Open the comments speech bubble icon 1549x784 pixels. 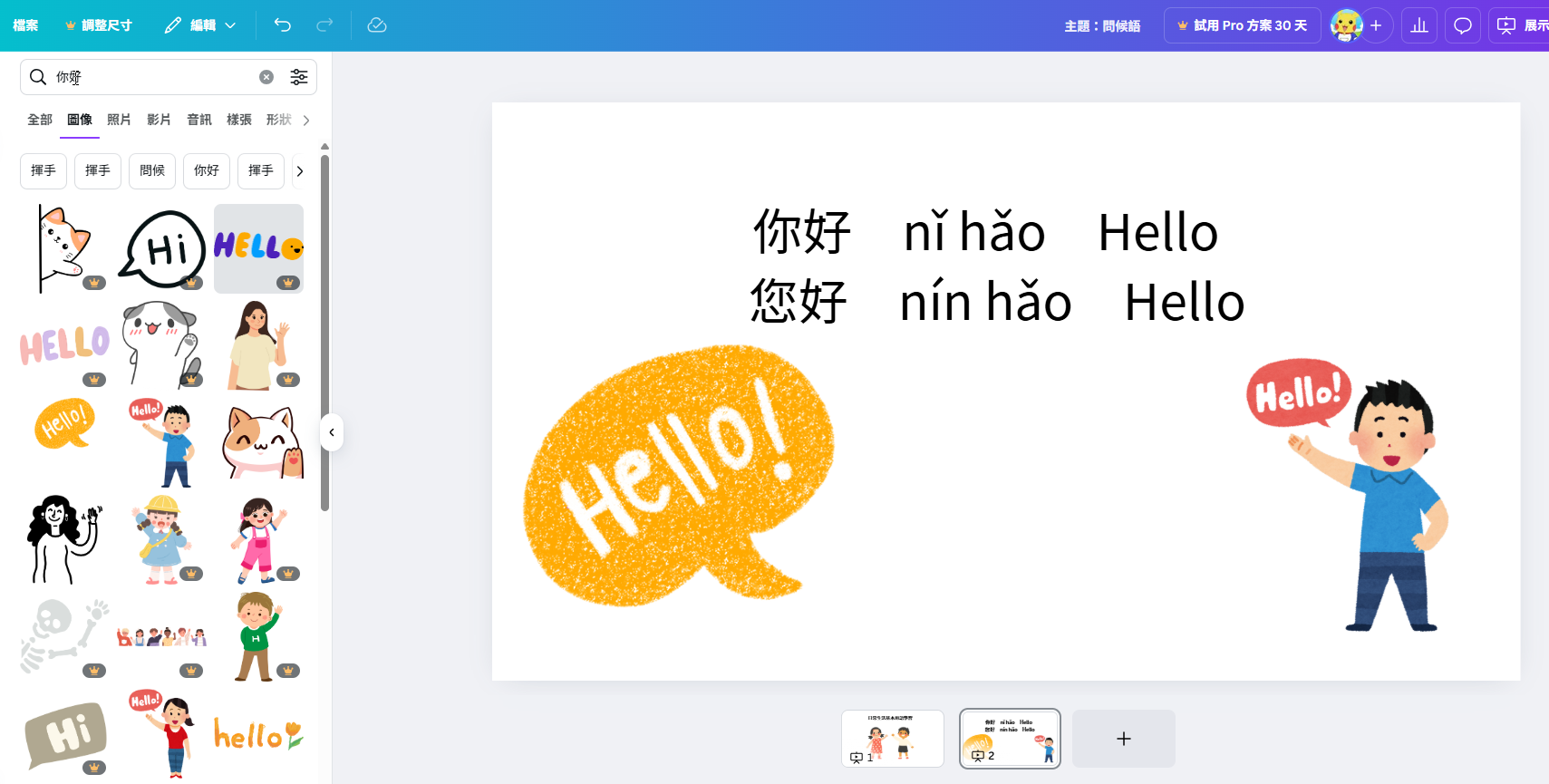1463,25
